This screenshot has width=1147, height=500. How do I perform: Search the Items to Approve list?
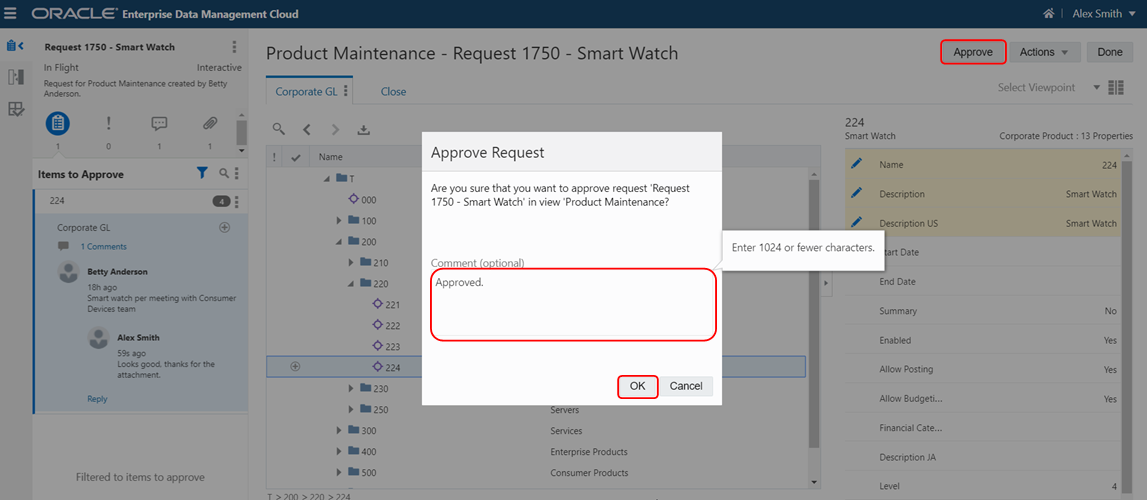[224, 173]
